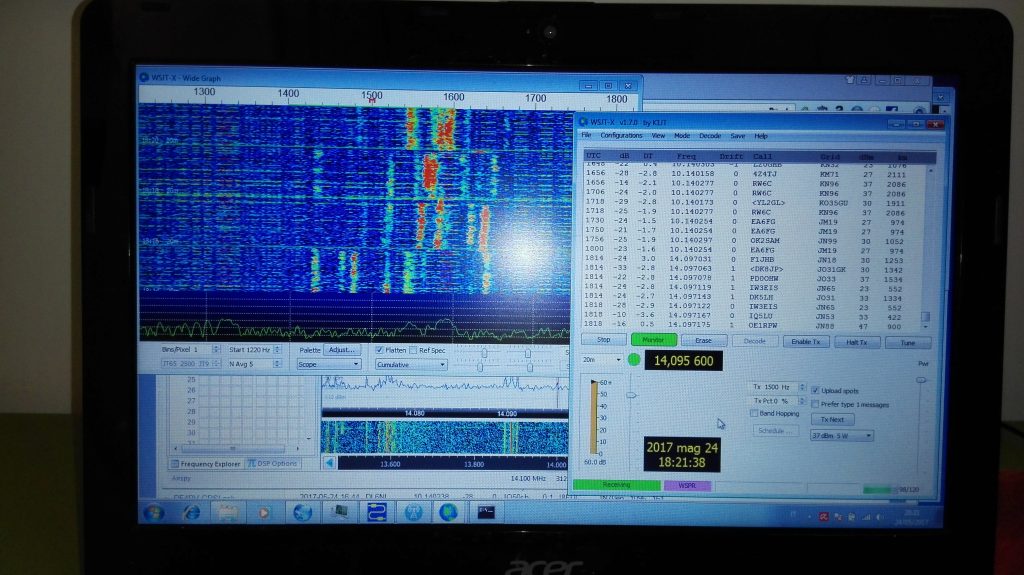The width and height of the screenshot is (1024, 575).
Task: Uncheck the Upload spots checkbox
Action: 815,390
